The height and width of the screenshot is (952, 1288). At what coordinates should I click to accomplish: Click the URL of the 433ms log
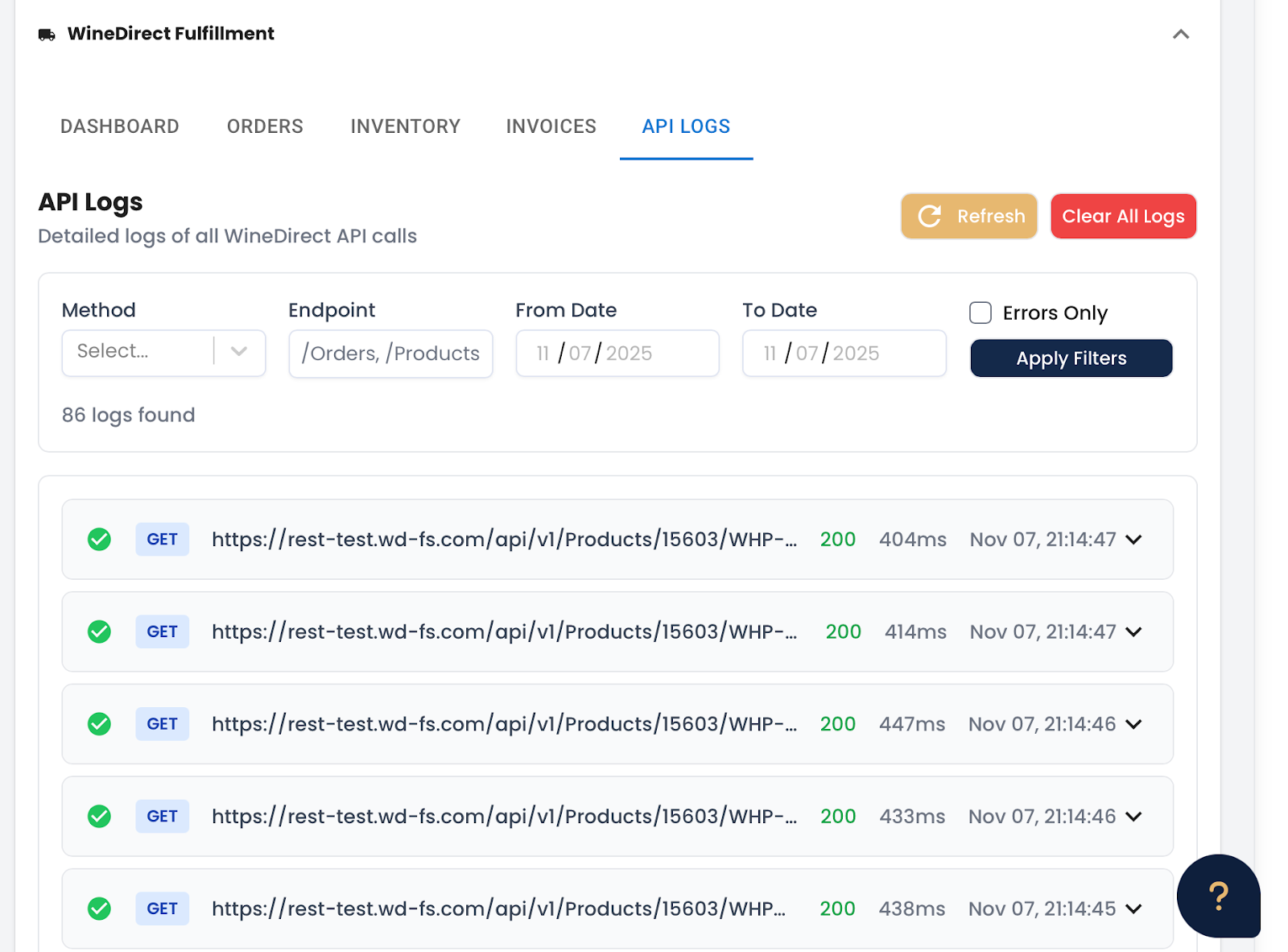(x=505, y=817)
